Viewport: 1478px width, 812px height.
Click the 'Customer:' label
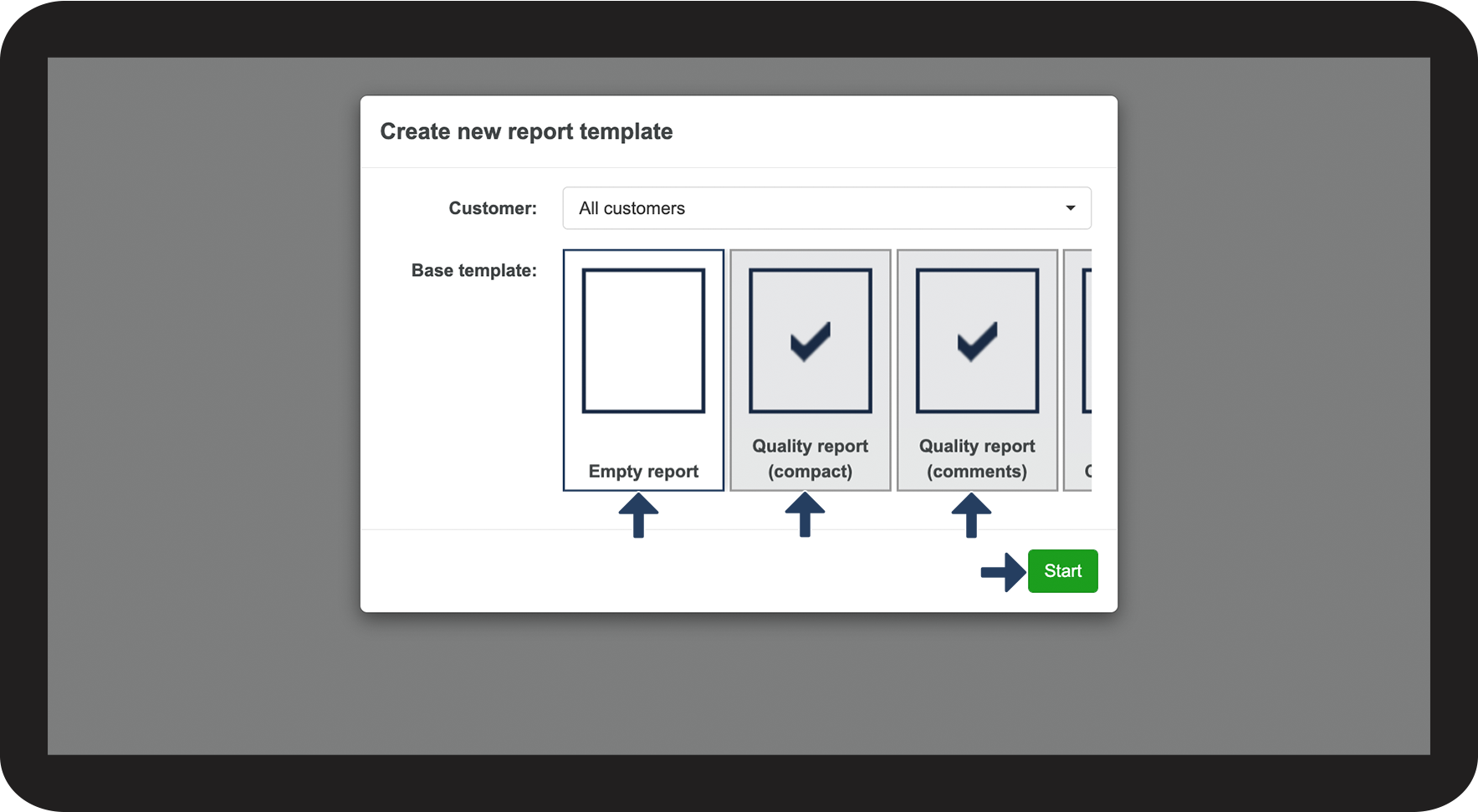coord(493,208)
